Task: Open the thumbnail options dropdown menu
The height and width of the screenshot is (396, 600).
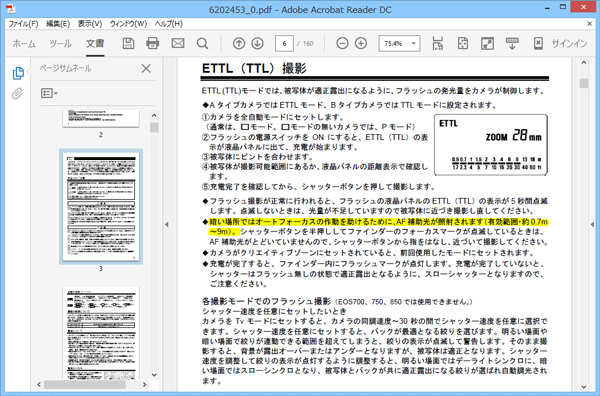Action: click(x=49, y=93)
